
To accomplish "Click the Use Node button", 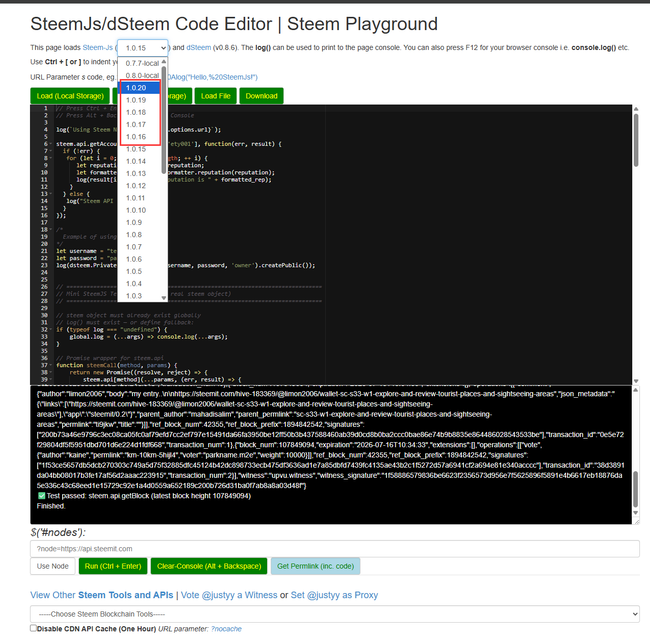I will (x=53, y=566).
